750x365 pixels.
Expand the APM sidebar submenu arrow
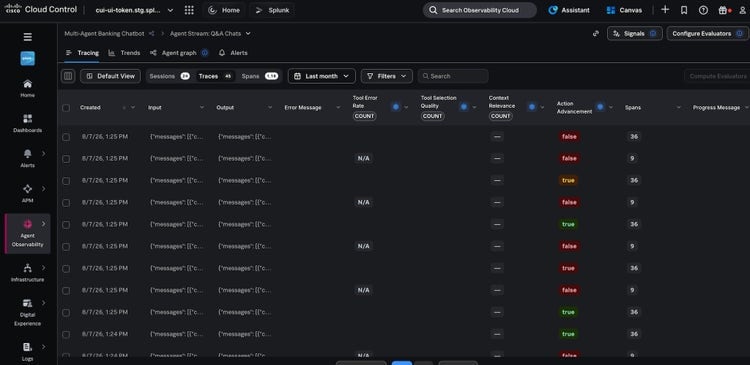pos(44,188)
